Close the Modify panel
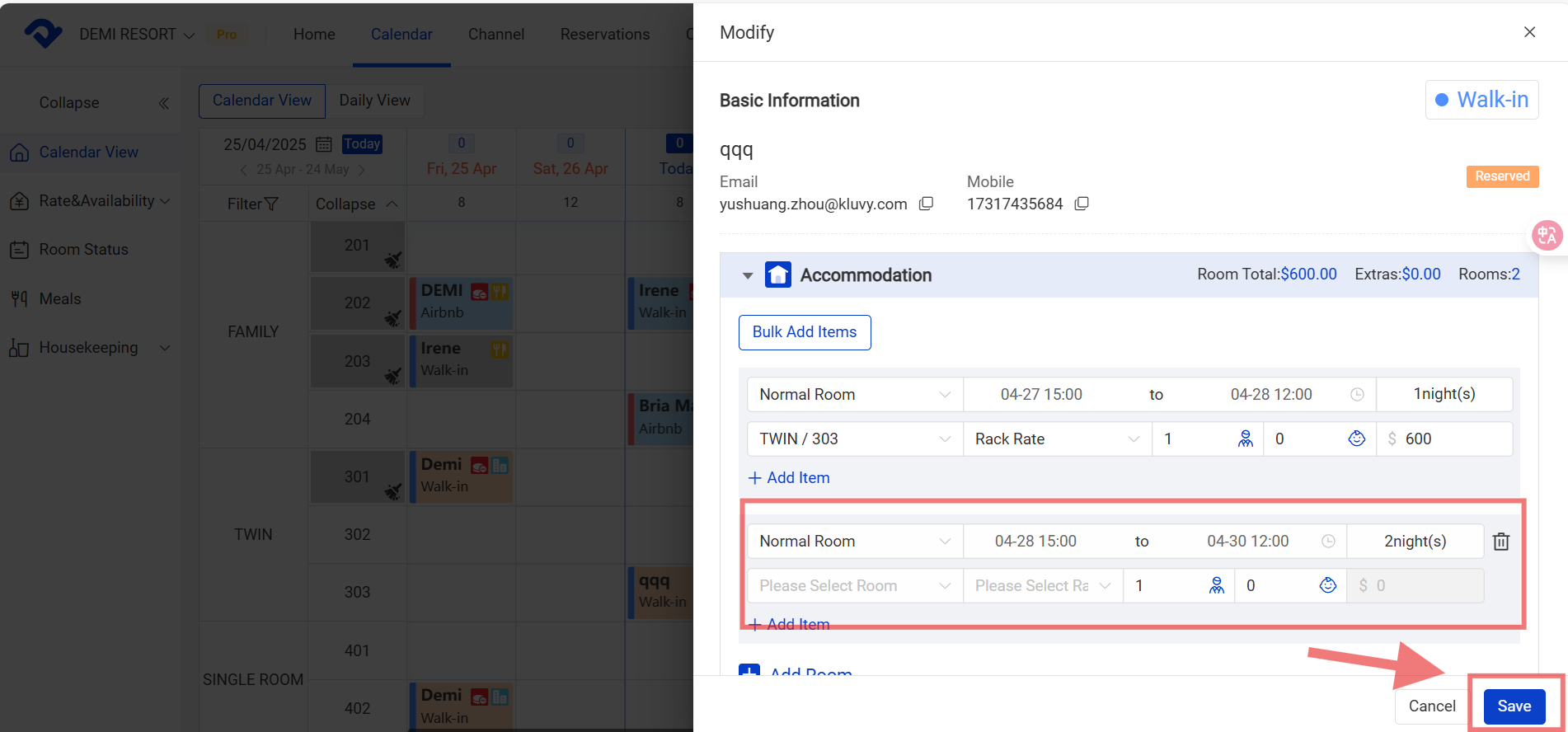This screenshot has width=1568, height=732. click(1529, 32)
